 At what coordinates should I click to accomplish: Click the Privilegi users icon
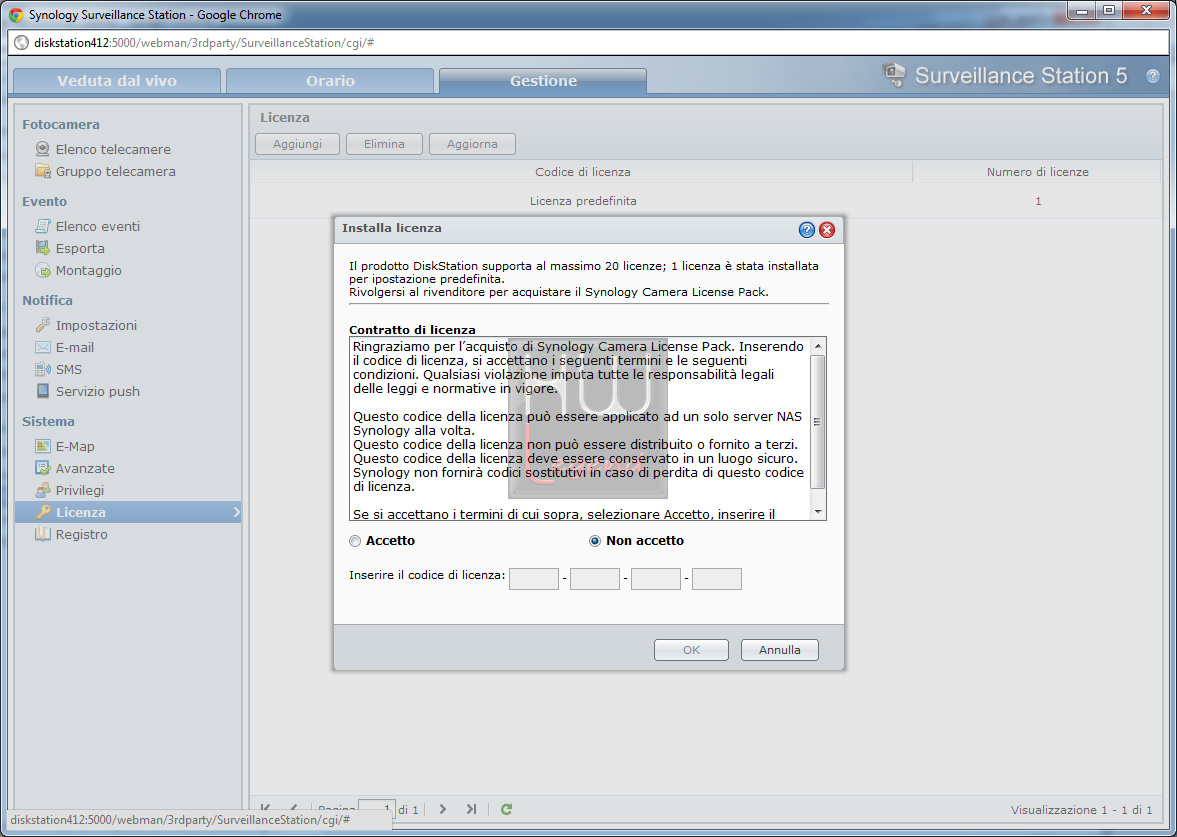(x=43, y=490)
